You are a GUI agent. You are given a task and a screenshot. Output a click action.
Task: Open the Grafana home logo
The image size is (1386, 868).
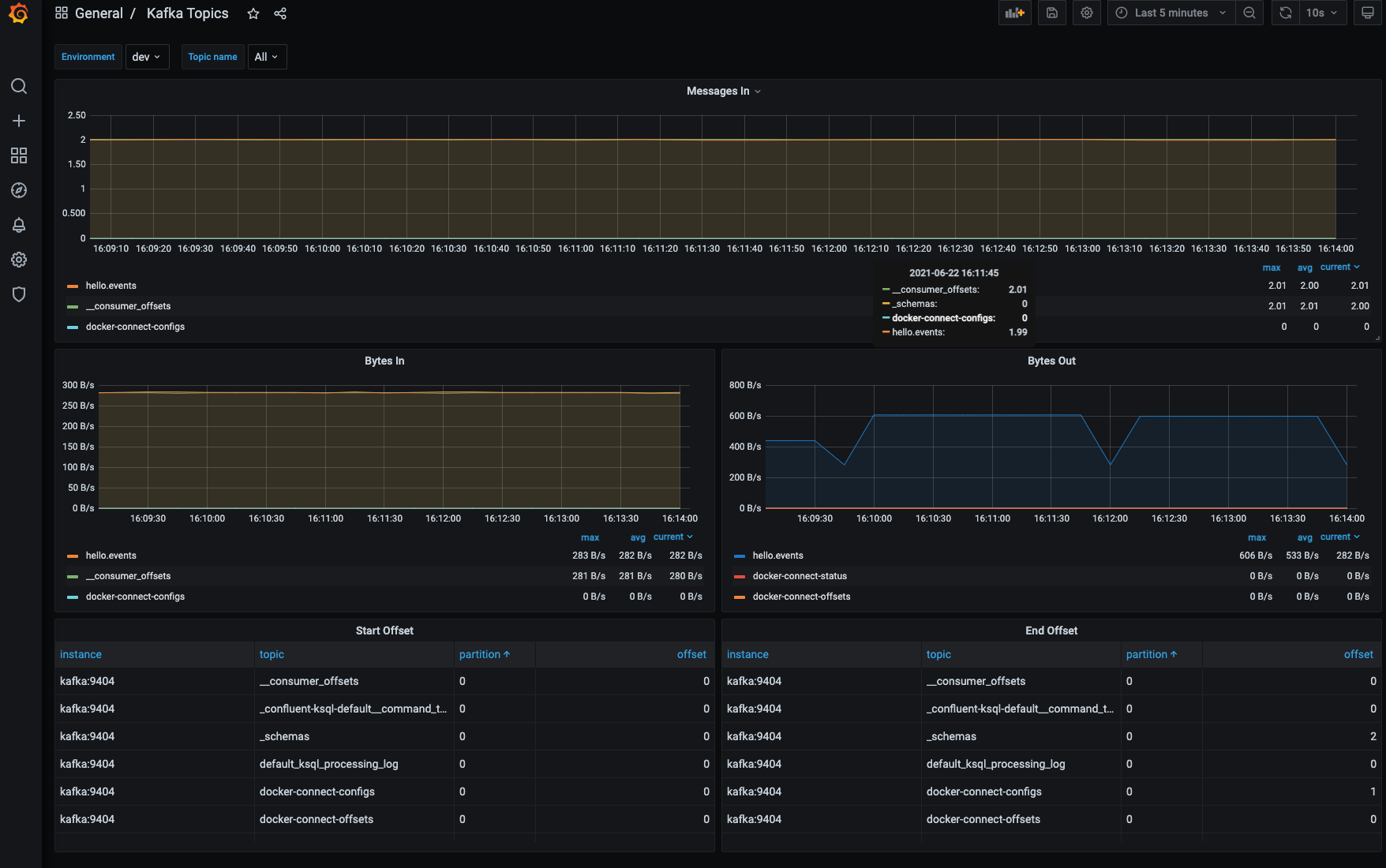19,13
